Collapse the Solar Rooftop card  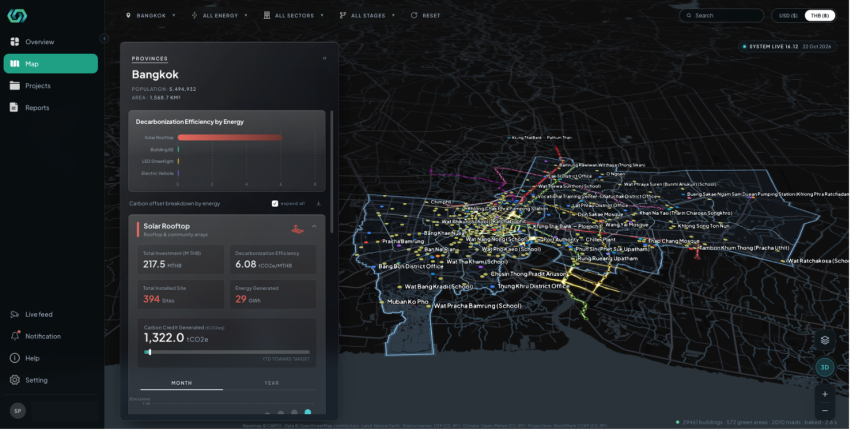point(314,227)
